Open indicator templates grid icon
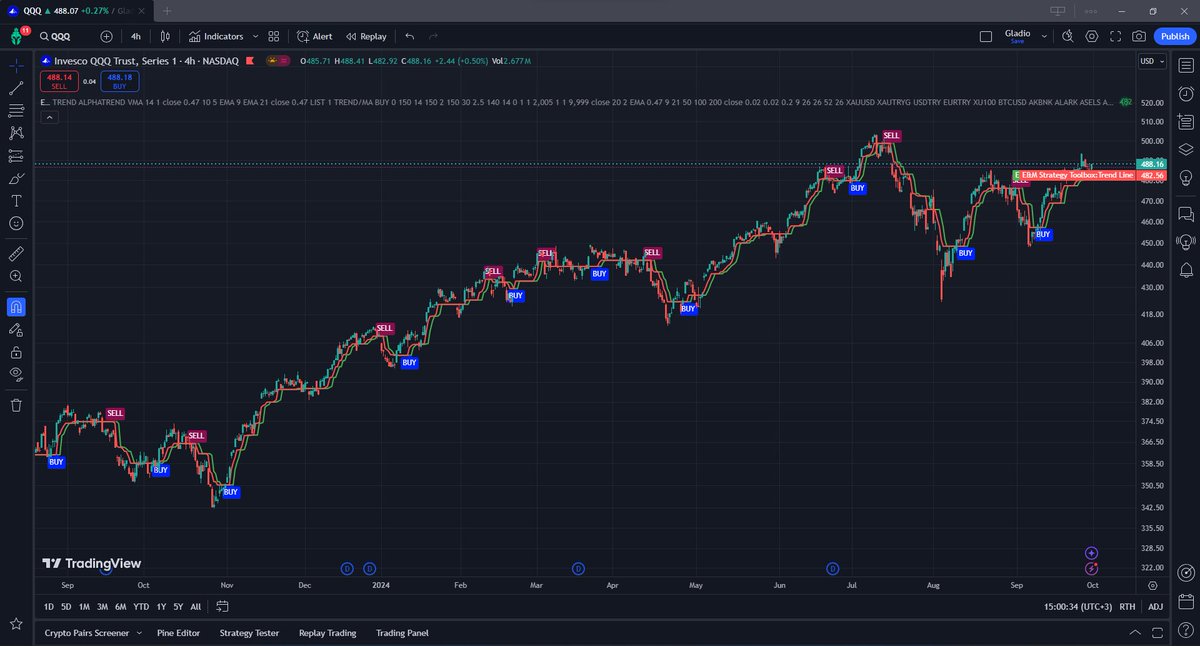This screenshot has width=1200, height=646. point(274,36)
